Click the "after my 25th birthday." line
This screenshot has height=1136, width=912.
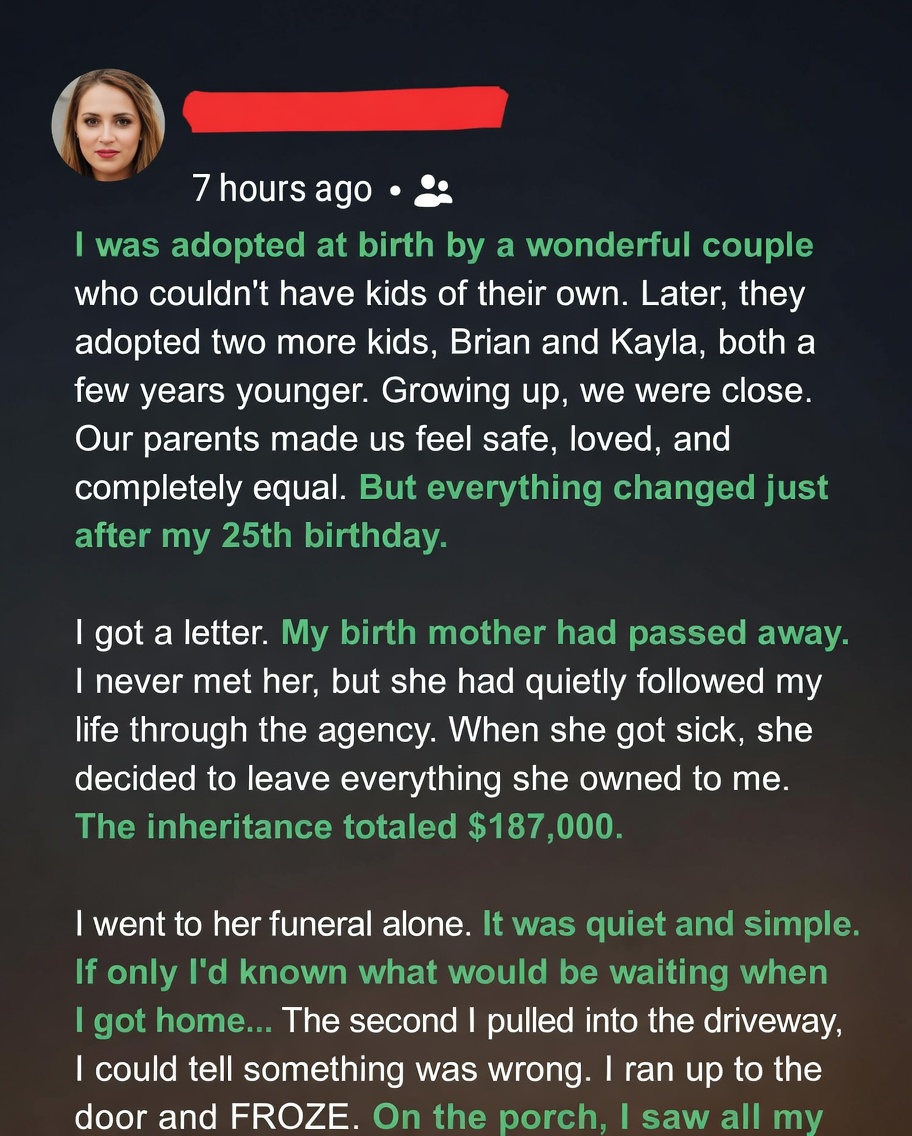point(261,536)
